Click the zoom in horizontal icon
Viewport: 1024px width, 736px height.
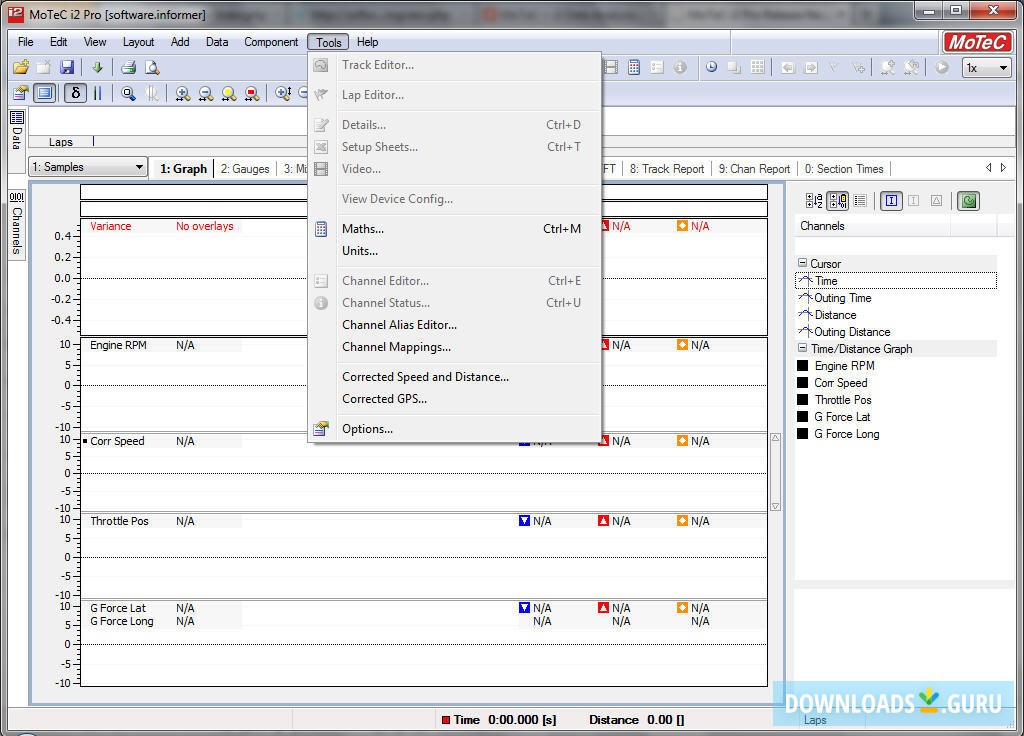pyautogui.click(x=183, y=93)
